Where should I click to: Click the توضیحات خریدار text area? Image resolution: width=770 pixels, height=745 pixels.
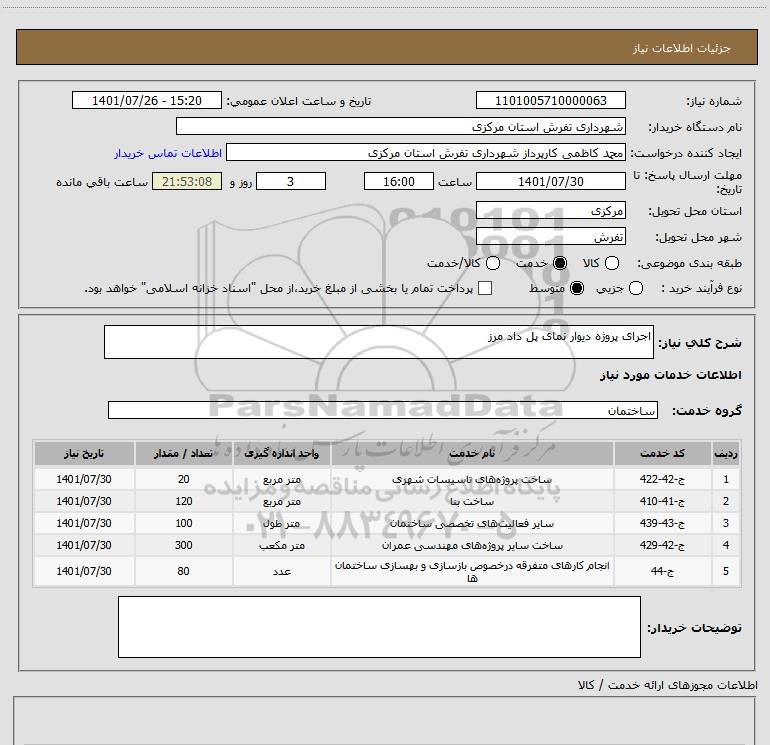pyautogui.click(x=379, y=627)
